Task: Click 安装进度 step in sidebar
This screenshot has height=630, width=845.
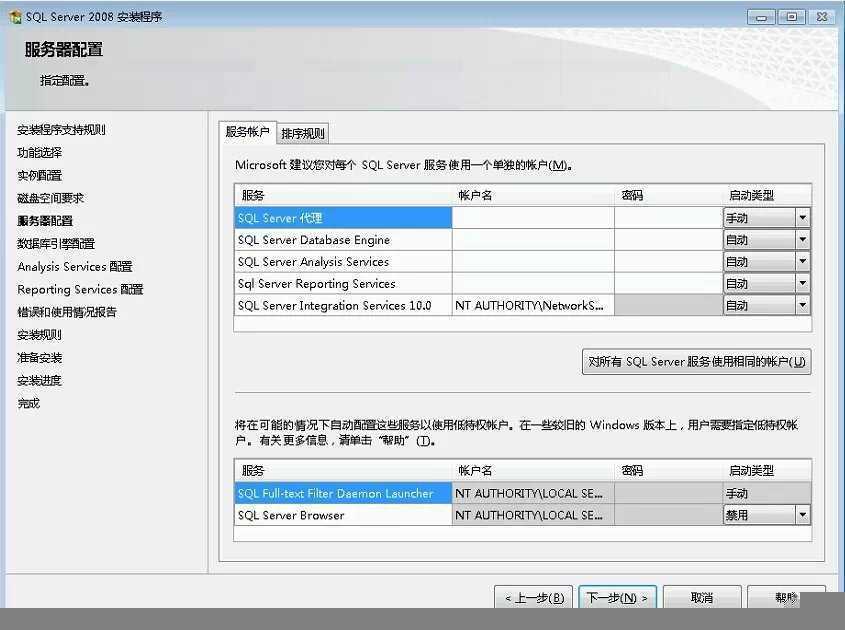Action: click(x=39, y=380)
